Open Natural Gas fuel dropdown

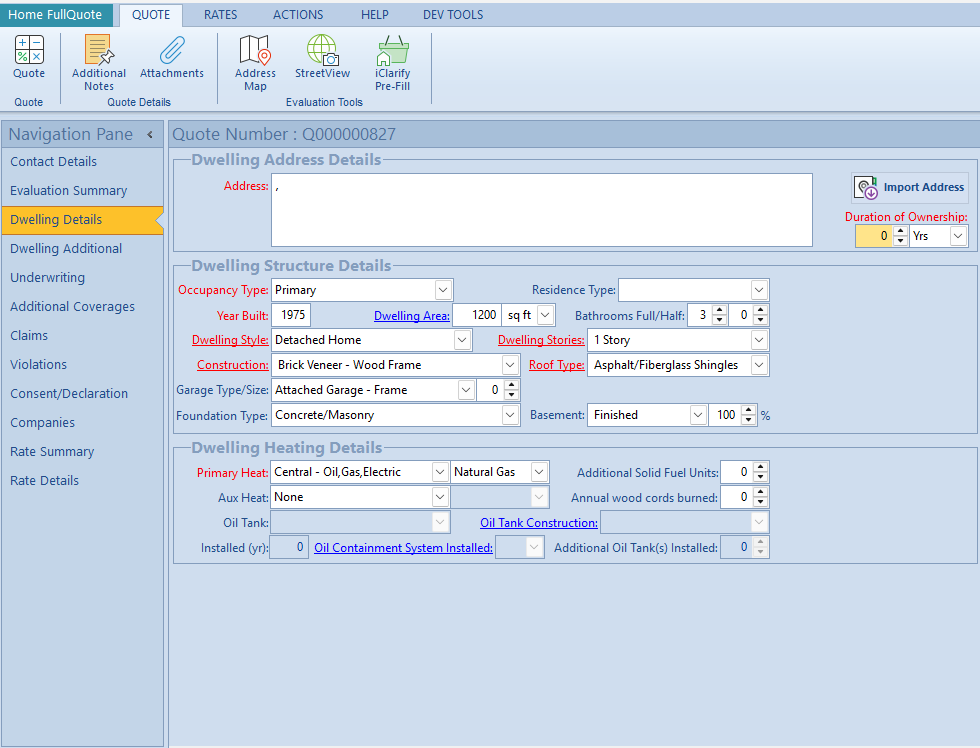click(539, 472)
